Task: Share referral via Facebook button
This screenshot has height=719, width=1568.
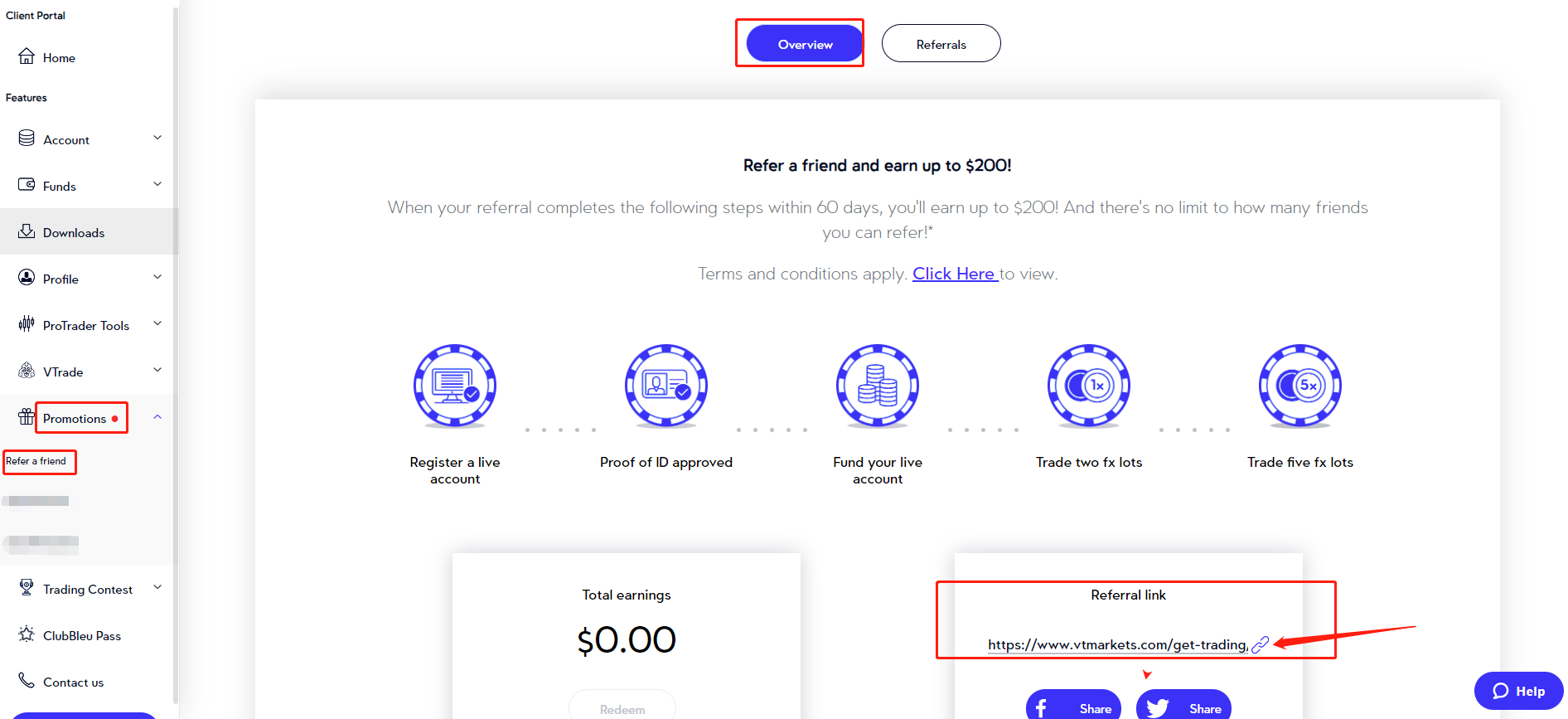Action: (1073, 707)
